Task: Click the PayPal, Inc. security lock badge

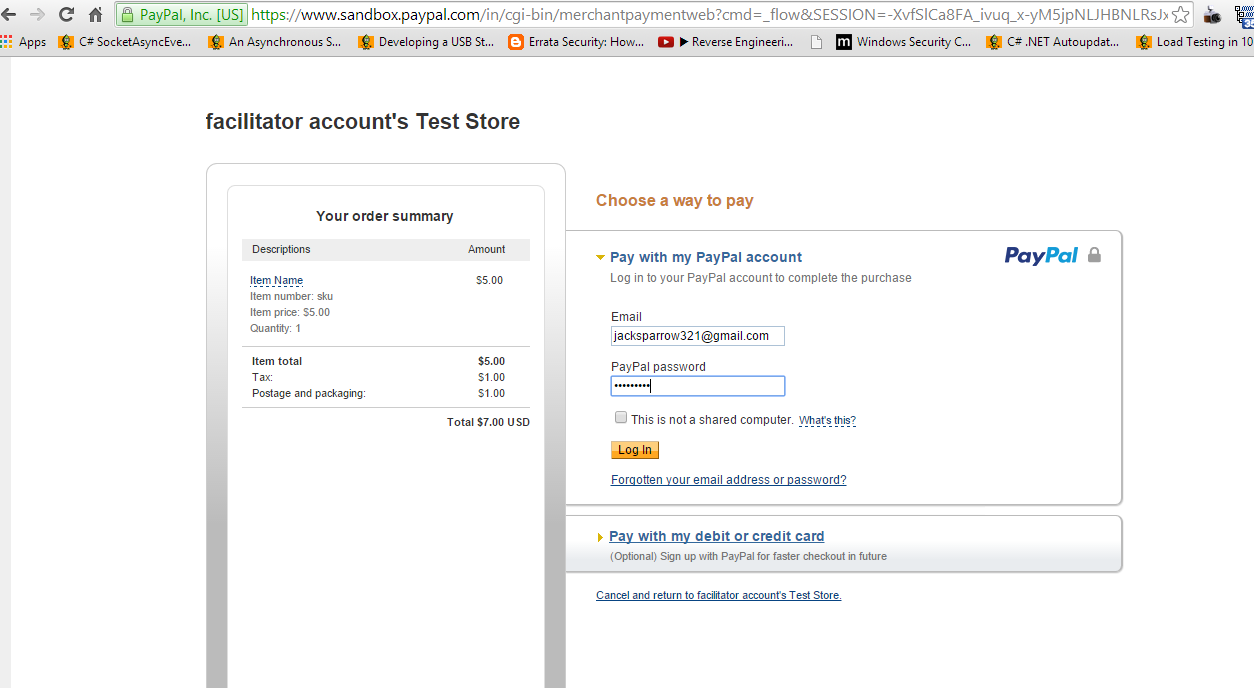Action: coord(181,15)
